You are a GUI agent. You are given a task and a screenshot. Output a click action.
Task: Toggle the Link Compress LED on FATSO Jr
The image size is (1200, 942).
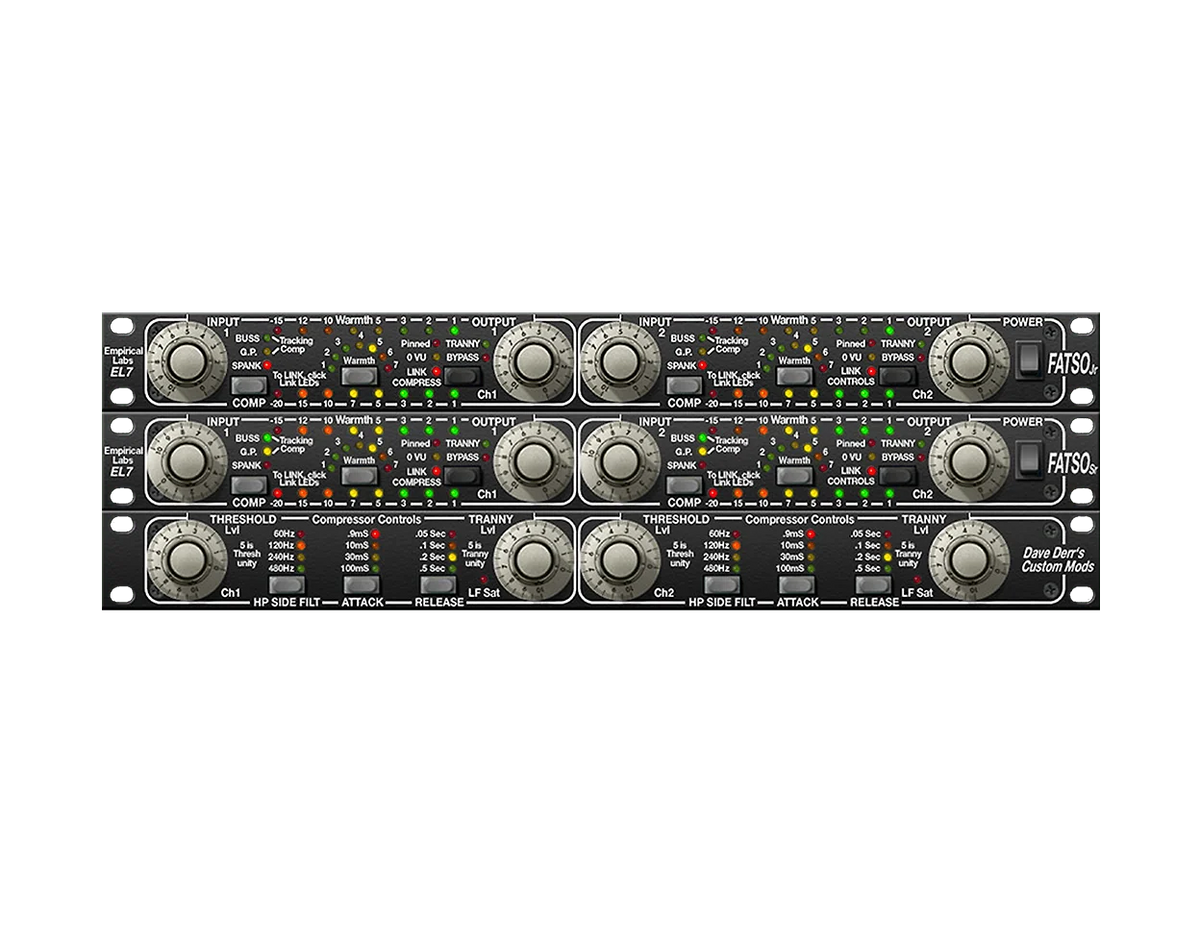point(437,372)
